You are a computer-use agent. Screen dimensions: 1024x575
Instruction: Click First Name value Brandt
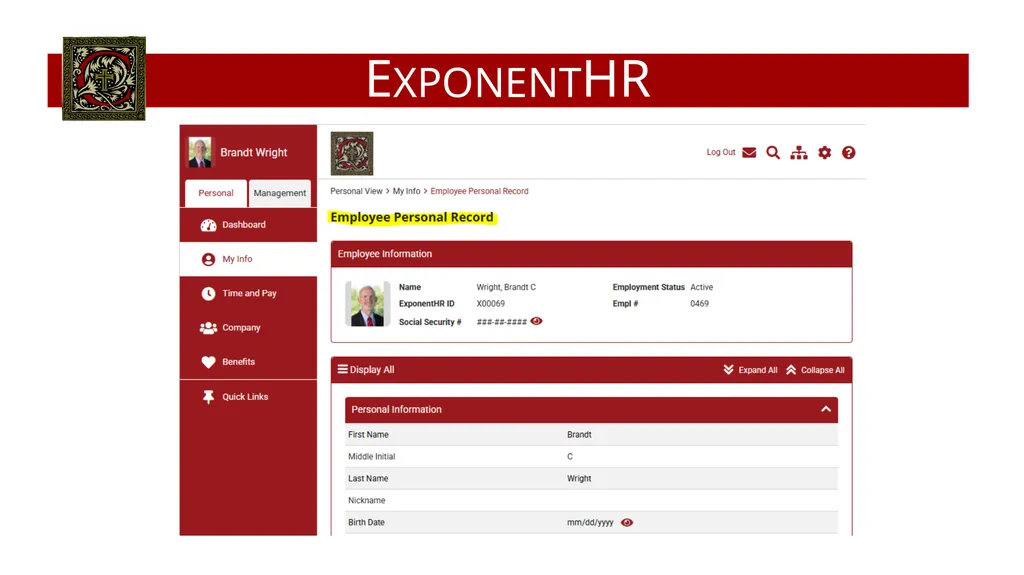pyautogui.click(x=579, y=435)
